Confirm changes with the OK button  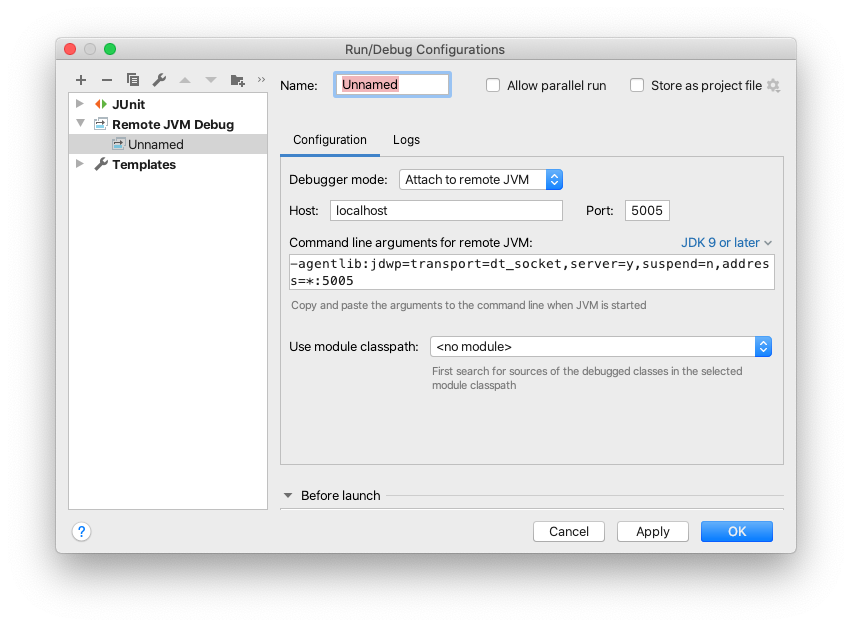coord(736,531)
